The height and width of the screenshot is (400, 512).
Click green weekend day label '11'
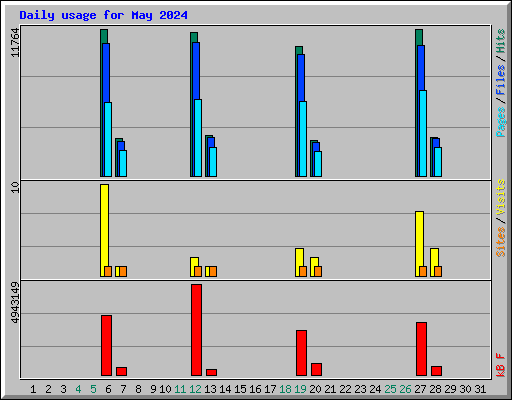pyautogui.click(x=180, y=389)
